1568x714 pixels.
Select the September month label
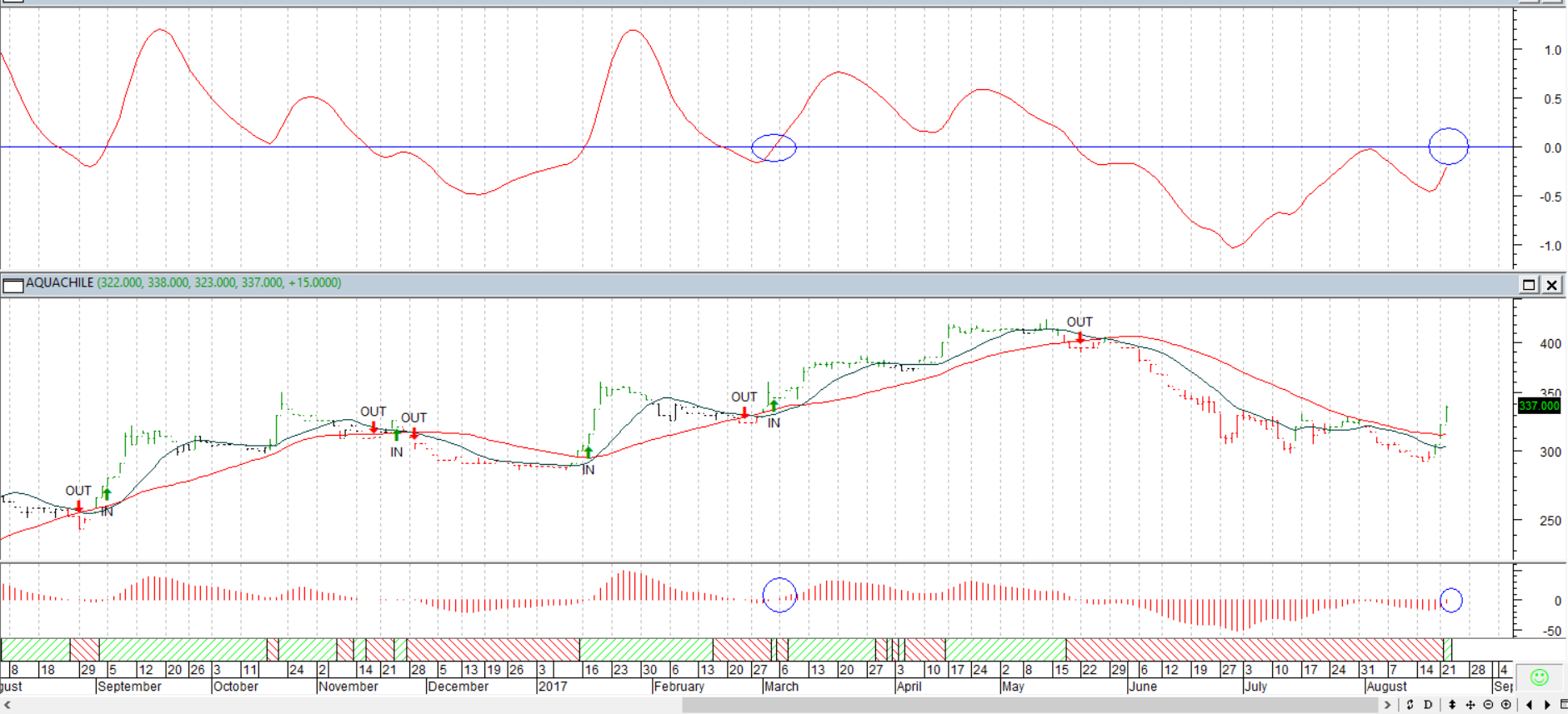[x=129, y=687]
